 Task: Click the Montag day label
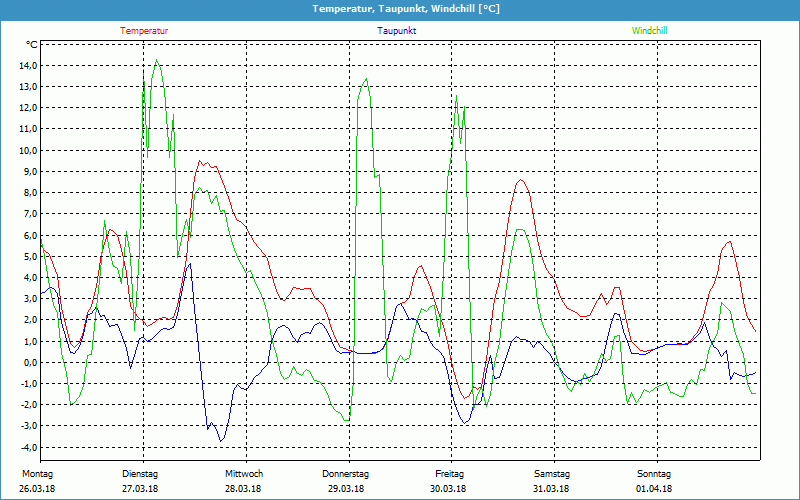(x=37, y=474)
